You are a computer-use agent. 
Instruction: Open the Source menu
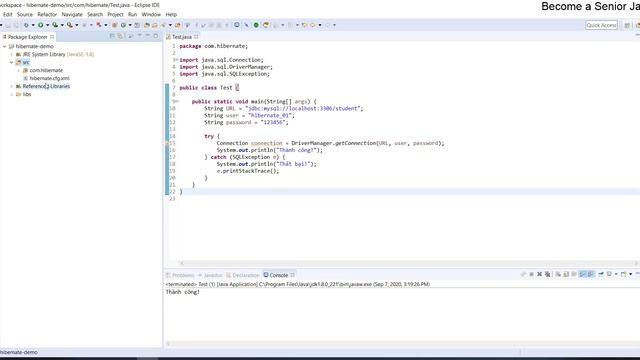(x=24, y=14)
